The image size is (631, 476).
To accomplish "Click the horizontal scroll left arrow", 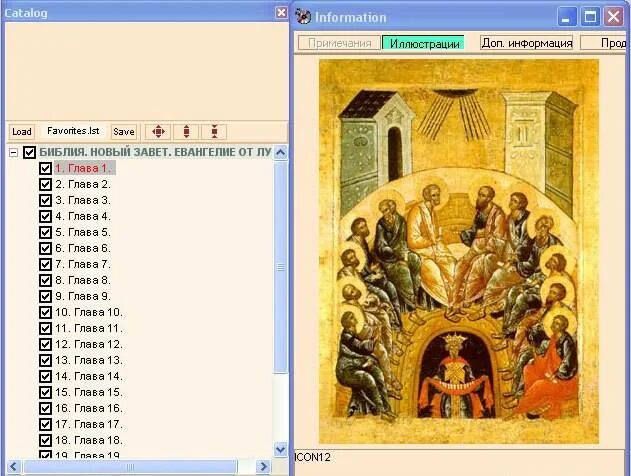I will point(13,467).
